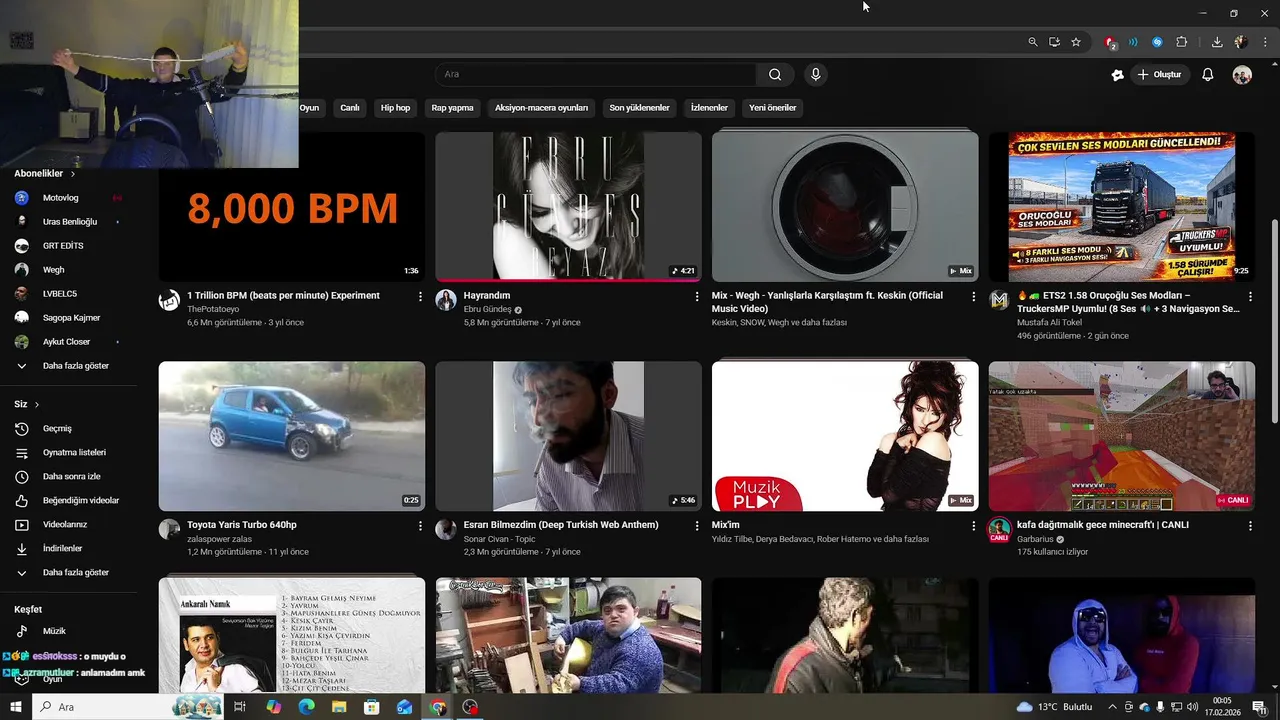Bookmark this page with the star icon

pyautogui.click(x=1076, y=42)
